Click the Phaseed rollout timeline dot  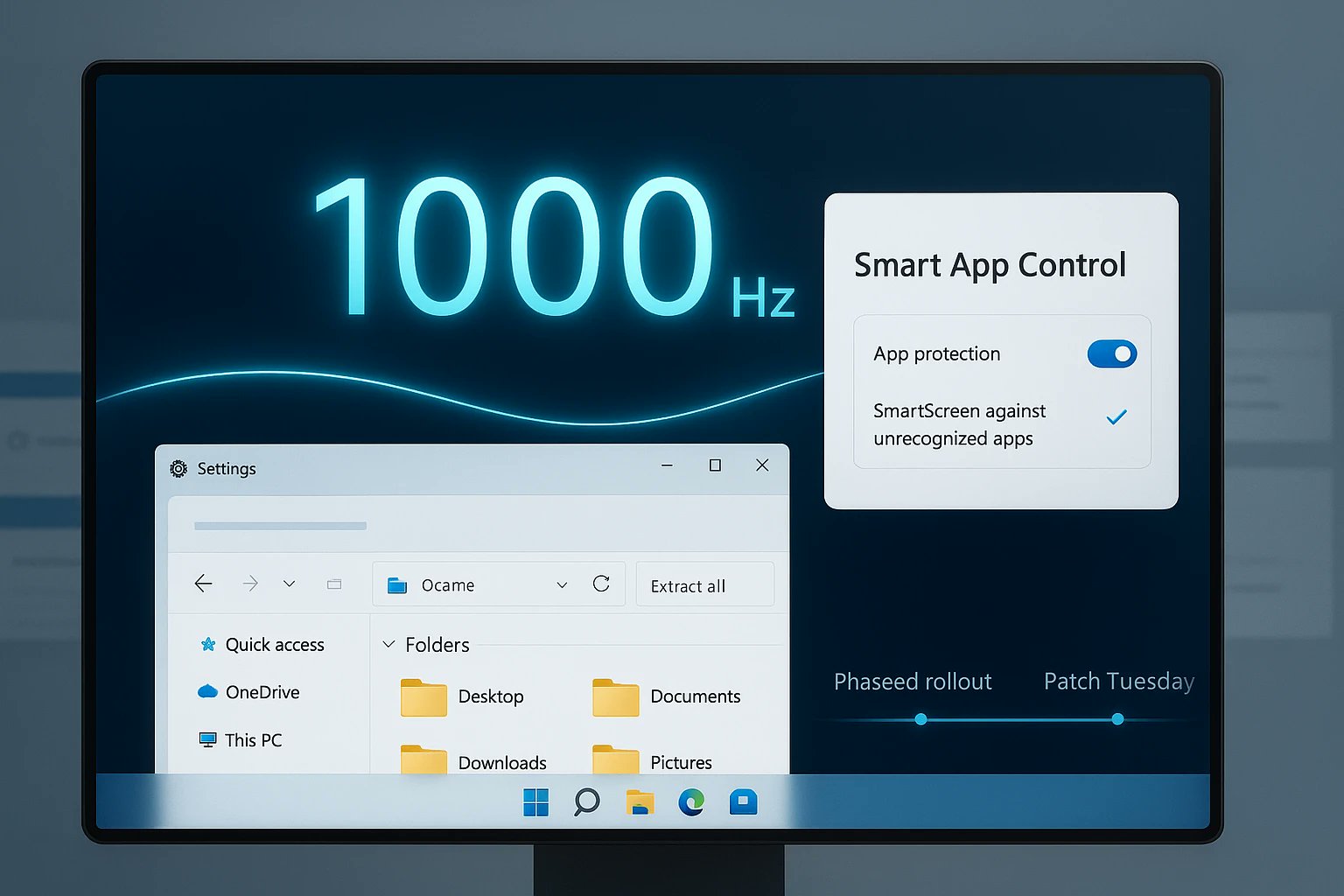[920, 719]
